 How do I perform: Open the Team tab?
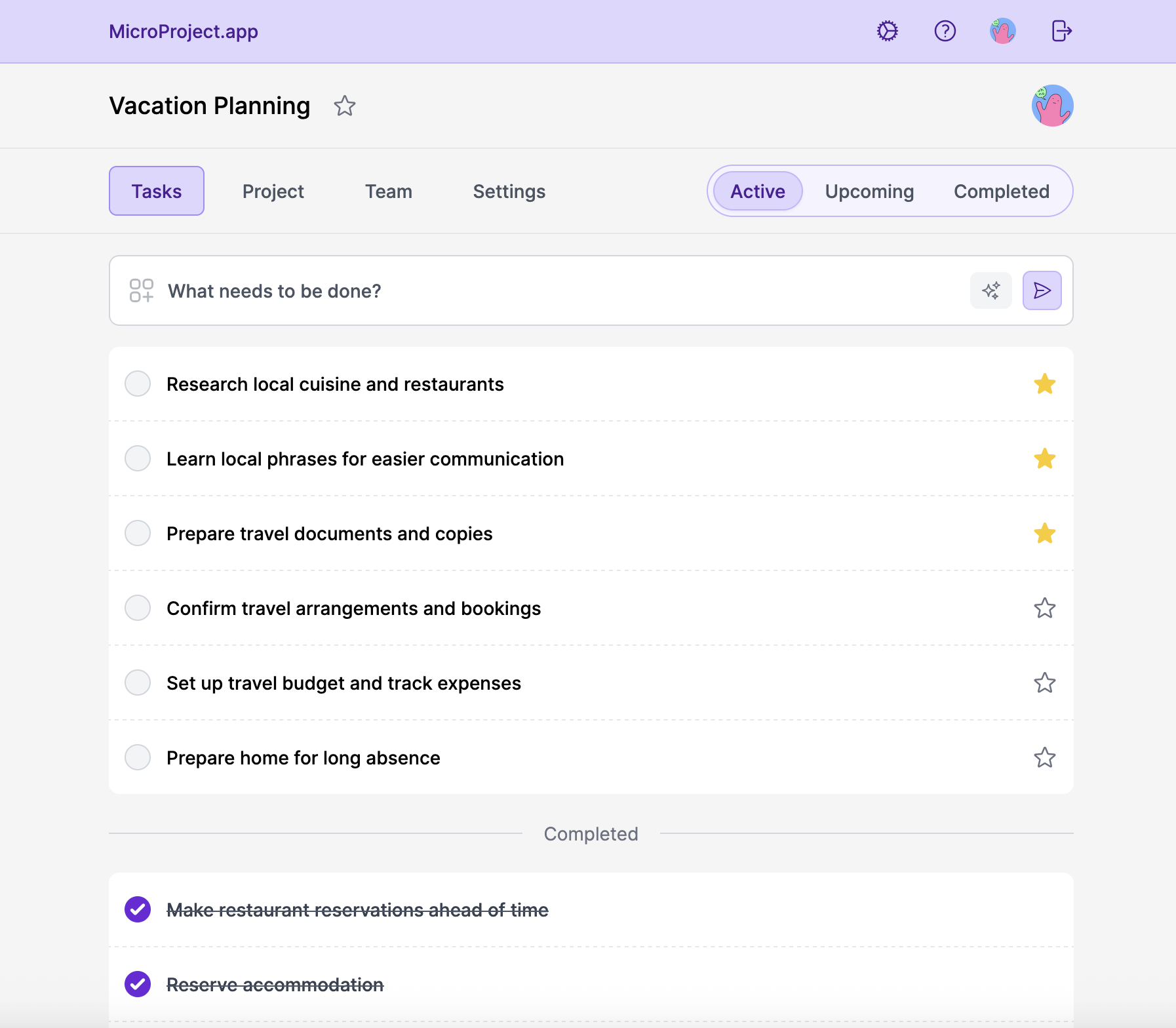click(x=388, y=191)
